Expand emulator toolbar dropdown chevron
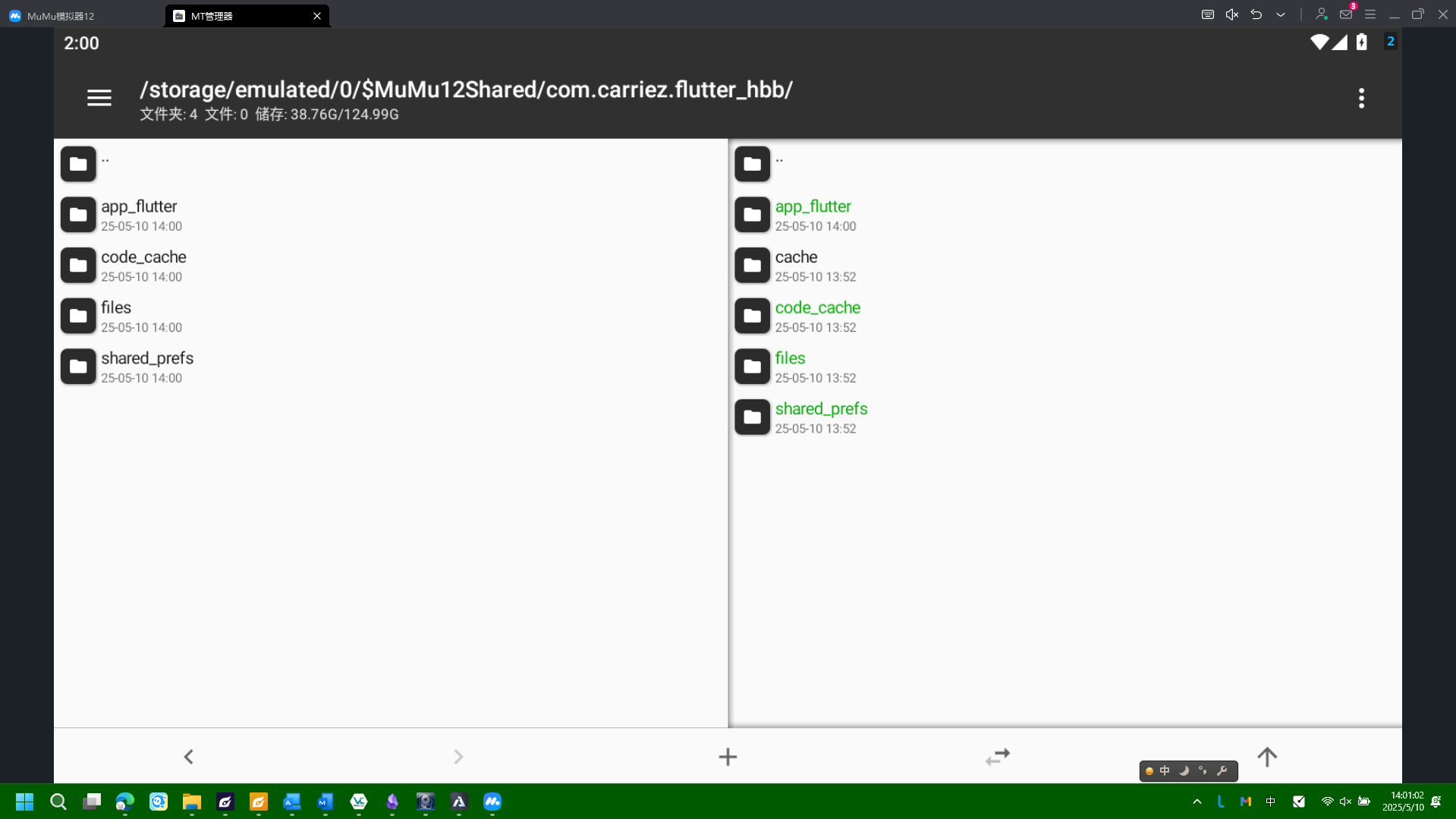The image size is (1456, 819). coord(1280,14)
